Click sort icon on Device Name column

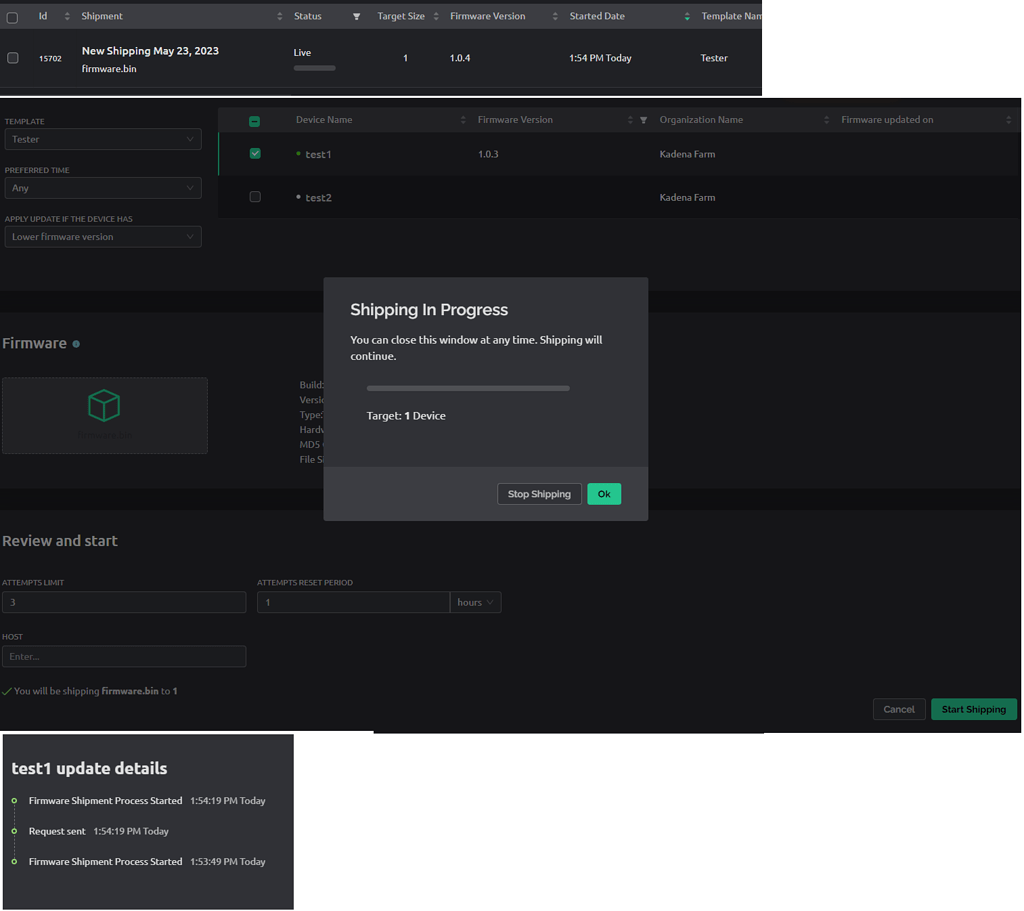click(x=463, y=118)
